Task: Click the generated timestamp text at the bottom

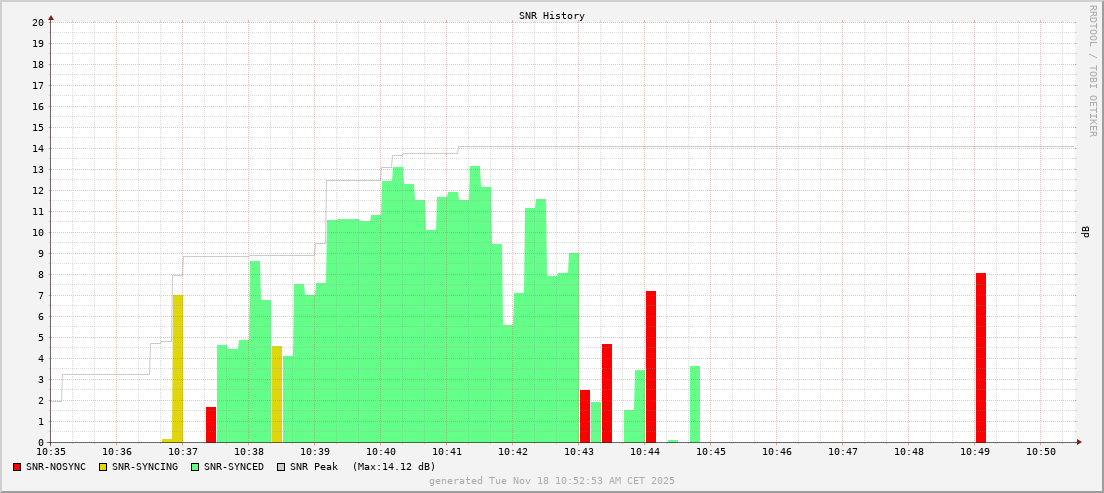Action: 551,481
